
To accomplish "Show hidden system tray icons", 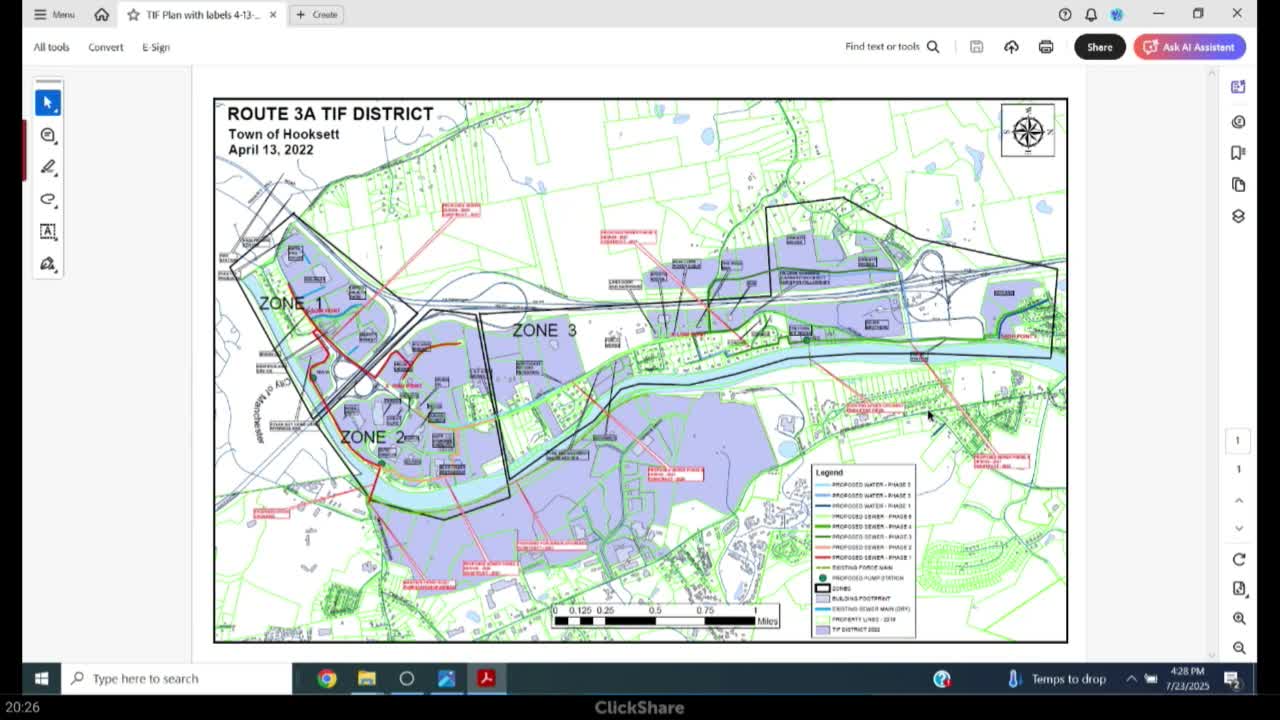I will point(1131,678).
